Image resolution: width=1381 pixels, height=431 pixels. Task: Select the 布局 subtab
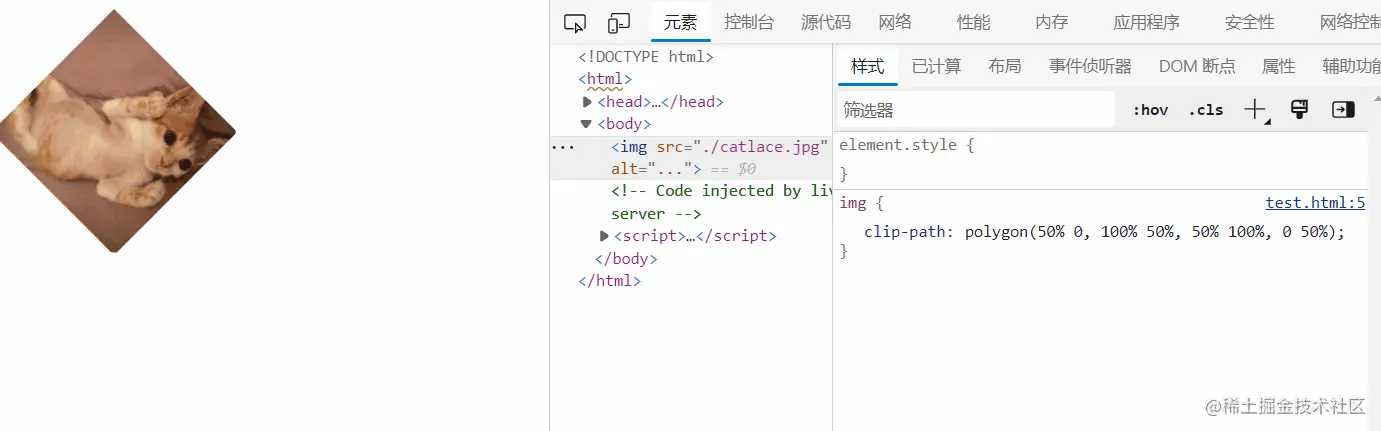click(1005, 66)
